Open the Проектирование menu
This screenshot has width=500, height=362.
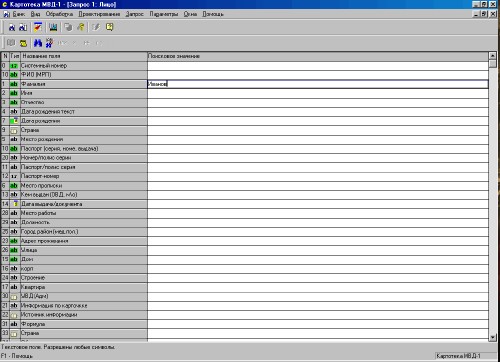(x=99, y=14)
